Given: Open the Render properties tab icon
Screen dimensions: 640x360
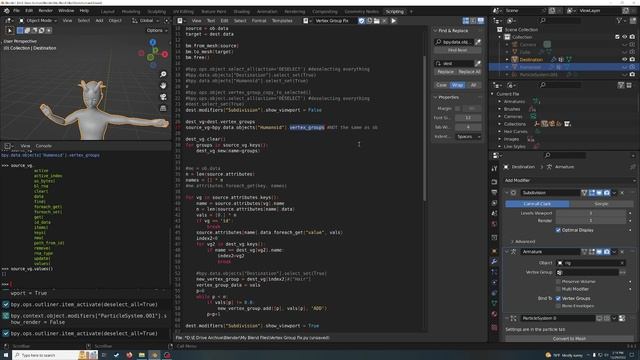Looking at the screenshot, I should (494, 182).
